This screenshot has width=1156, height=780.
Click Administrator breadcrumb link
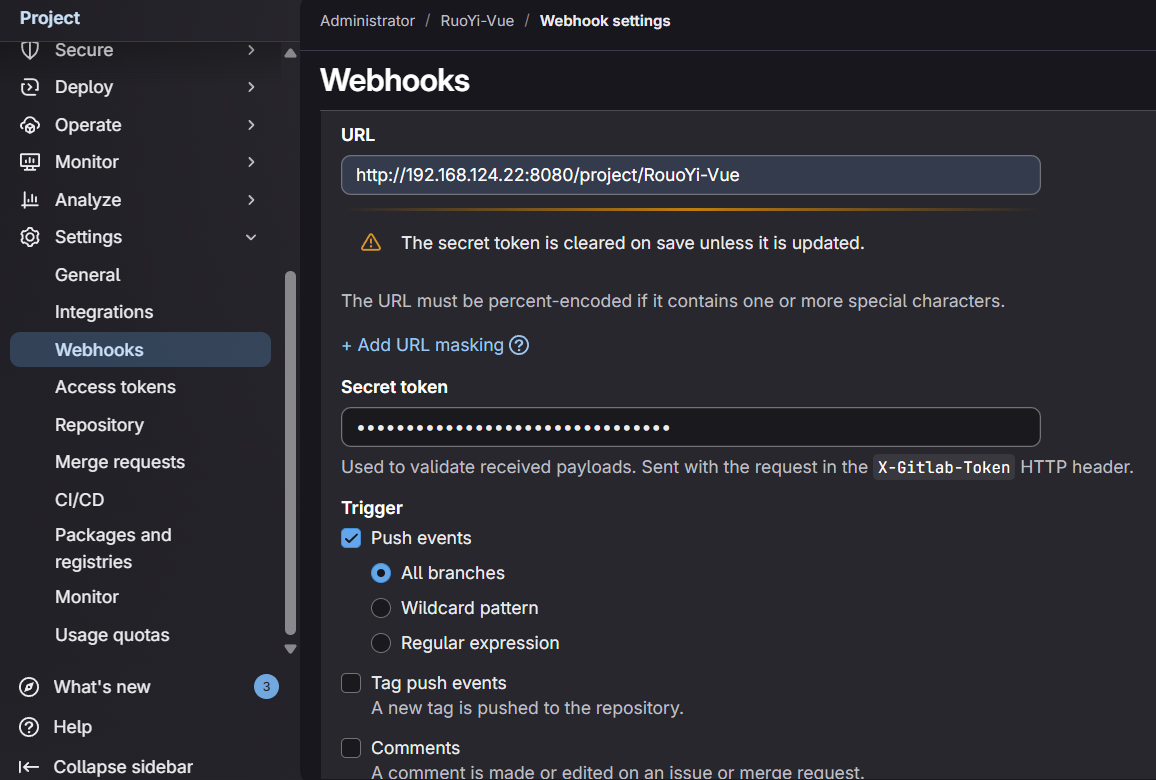tap(367, 21)
